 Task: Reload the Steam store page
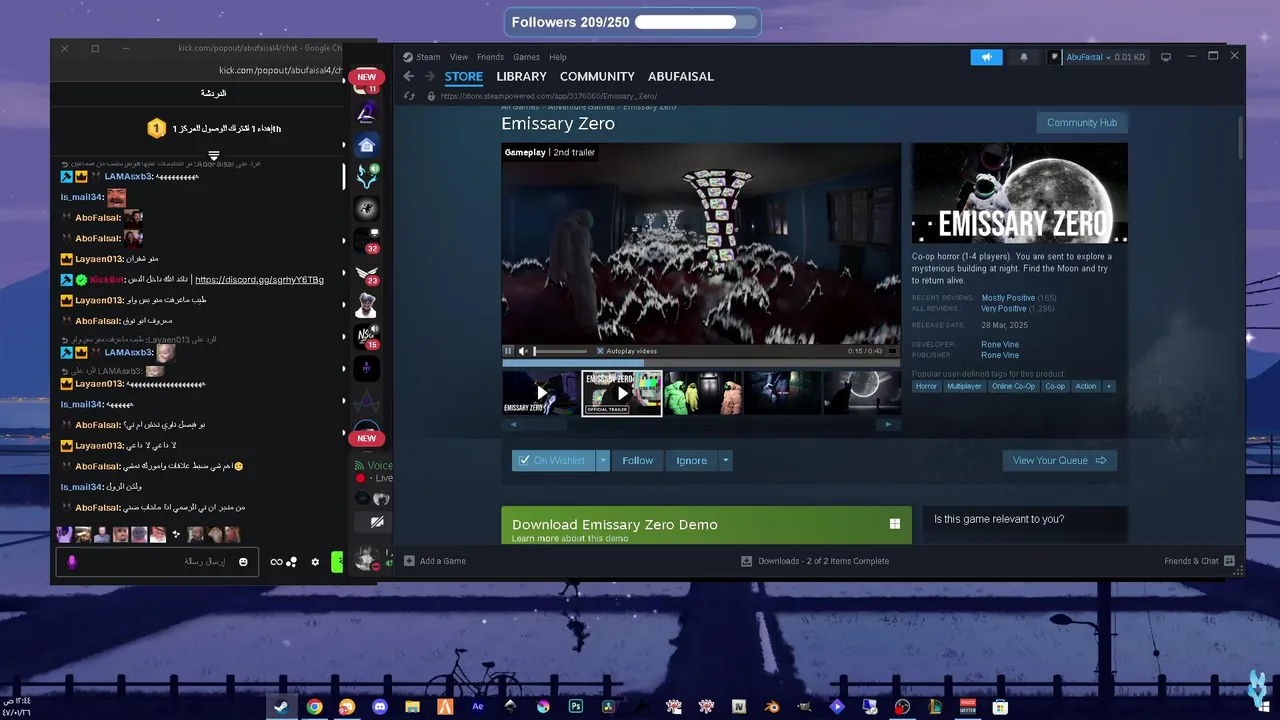pos(408,96)
